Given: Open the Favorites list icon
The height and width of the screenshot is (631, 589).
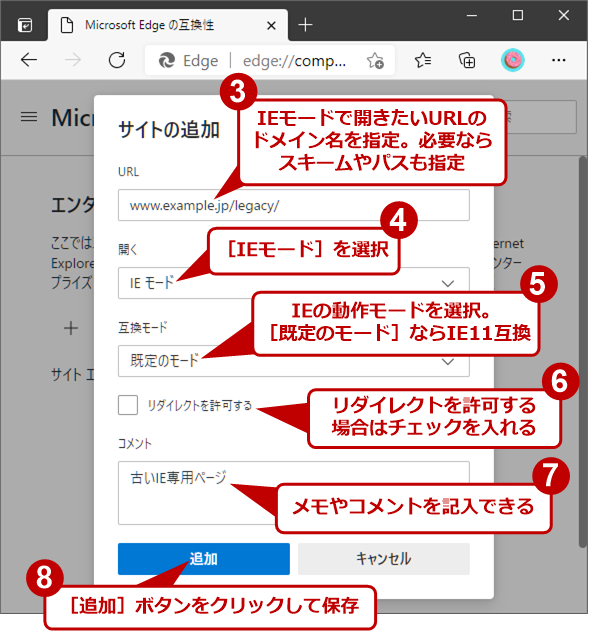Looking at the screenshot, I should 423,60.
